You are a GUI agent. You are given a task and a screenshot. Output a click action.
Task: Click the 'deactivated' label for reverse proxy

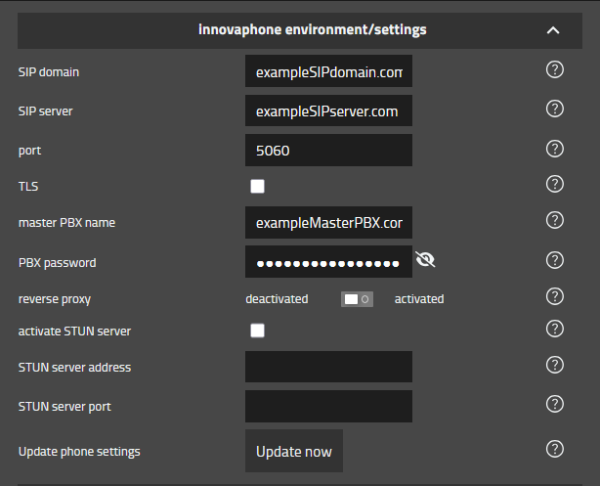pos(277,299)
